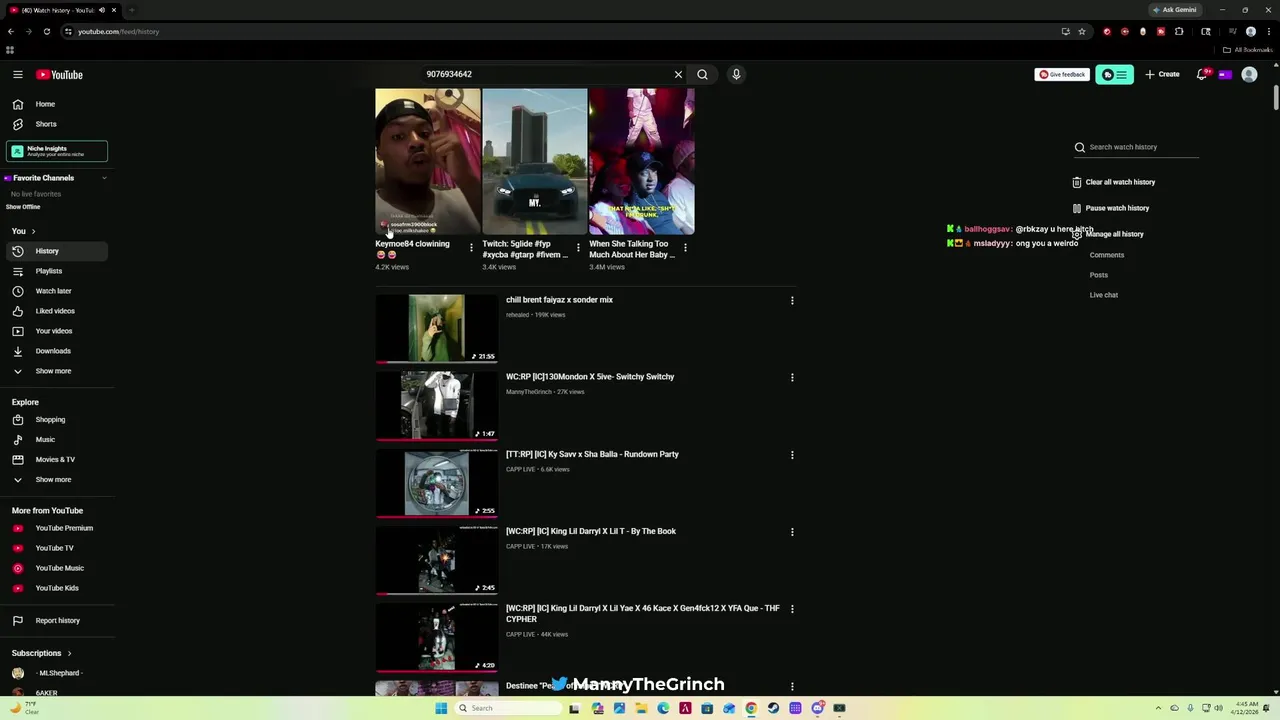Open Music under Explore
This screenshot has width=1280, height=720.
[x=57, y=440]
